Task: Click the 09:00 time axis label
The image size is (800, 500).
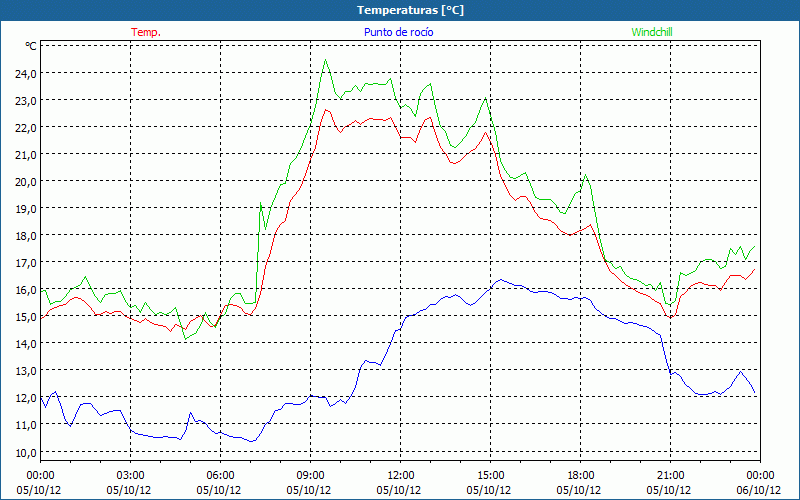Action: tap(310, 476)
